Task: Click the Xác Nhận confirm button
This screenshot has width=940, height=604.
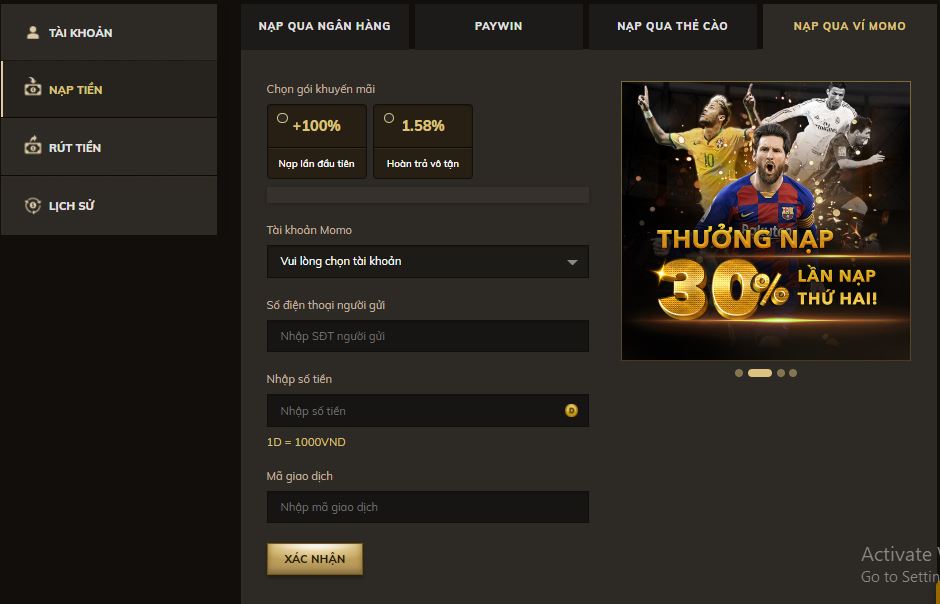Action: tap(315, 559)
